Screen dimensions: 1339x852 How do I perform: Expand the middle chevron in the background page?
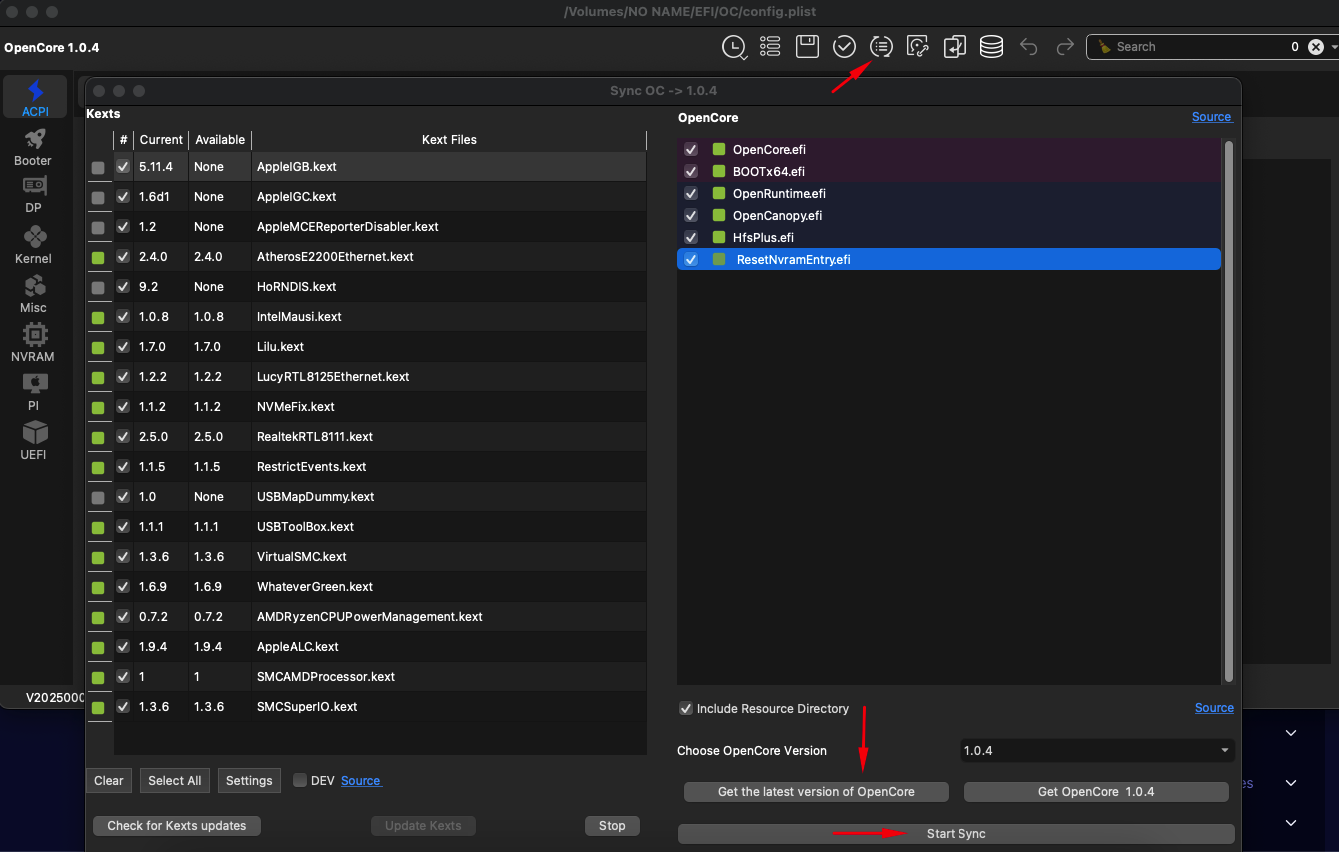(x=1291, y=783)
